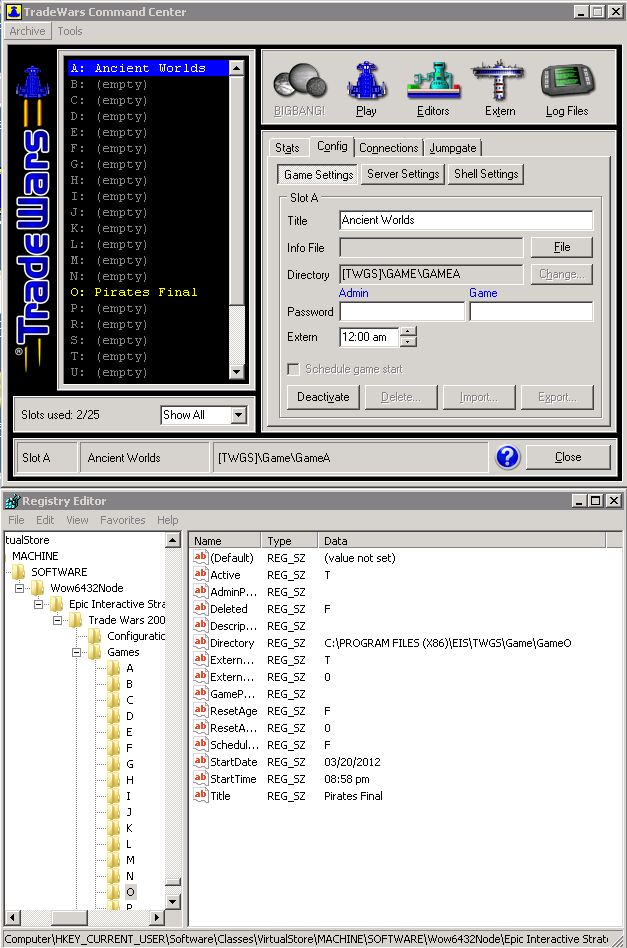Click the Deactivate button
The image size is (627, 948).
pyautogui.click(x=323, y=397)
